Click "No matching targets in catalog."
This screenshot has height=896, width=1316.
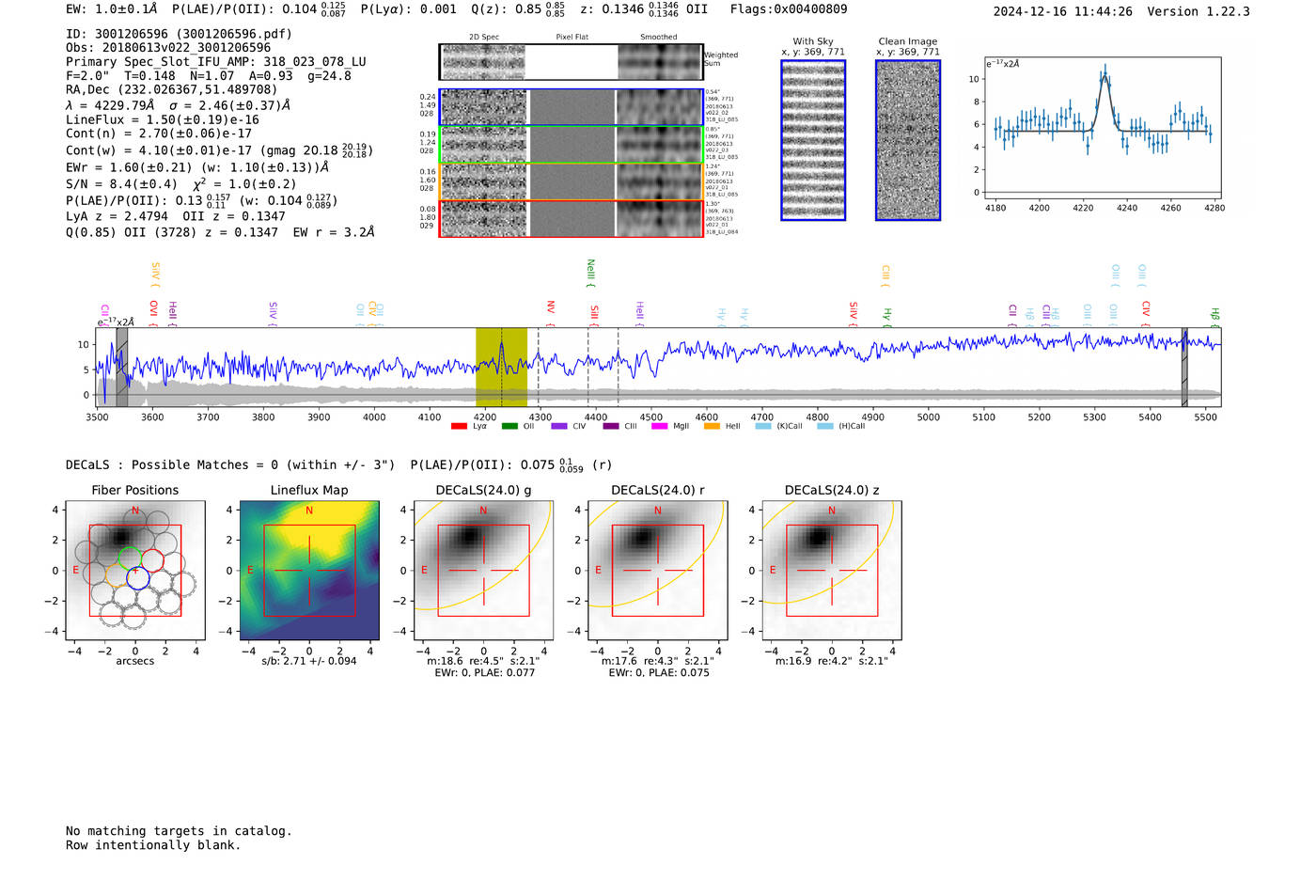tap(179, 831)
